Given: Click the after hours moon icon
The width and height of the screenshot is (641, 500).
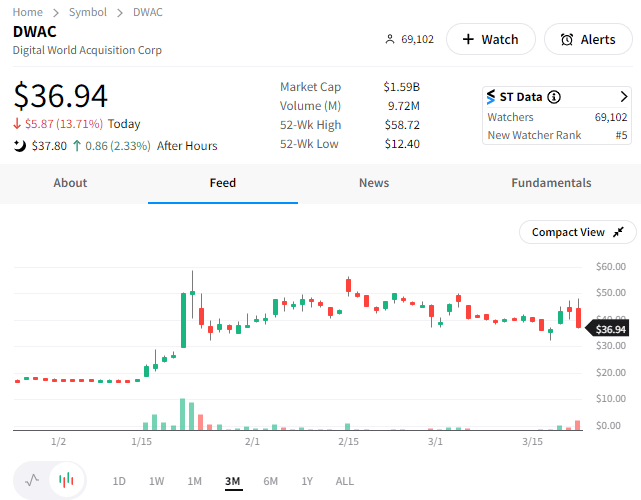Looking at the screenshot, I should 20,146.
